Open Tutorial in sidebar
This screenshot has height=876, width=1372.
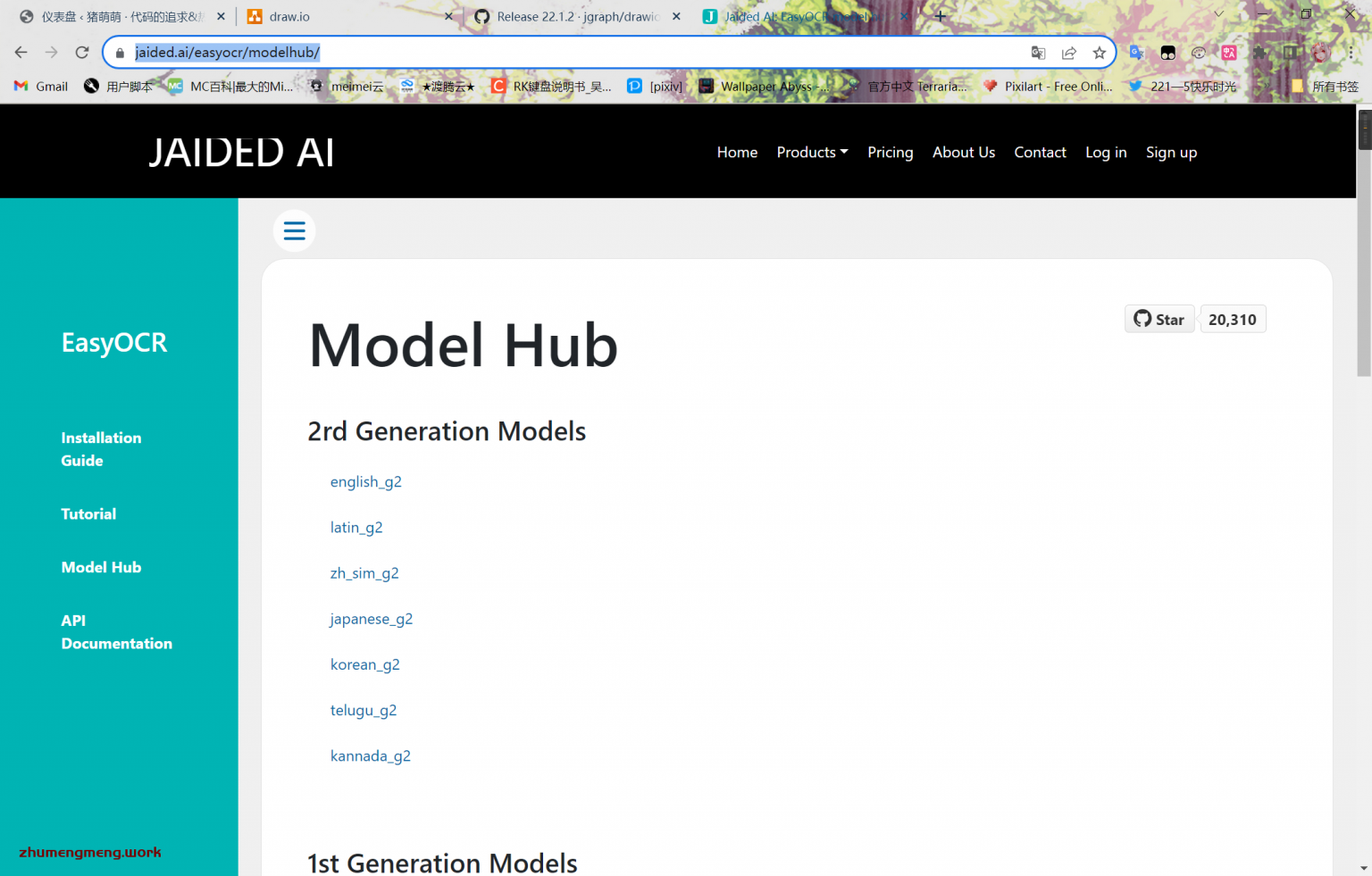pos(88,514)
